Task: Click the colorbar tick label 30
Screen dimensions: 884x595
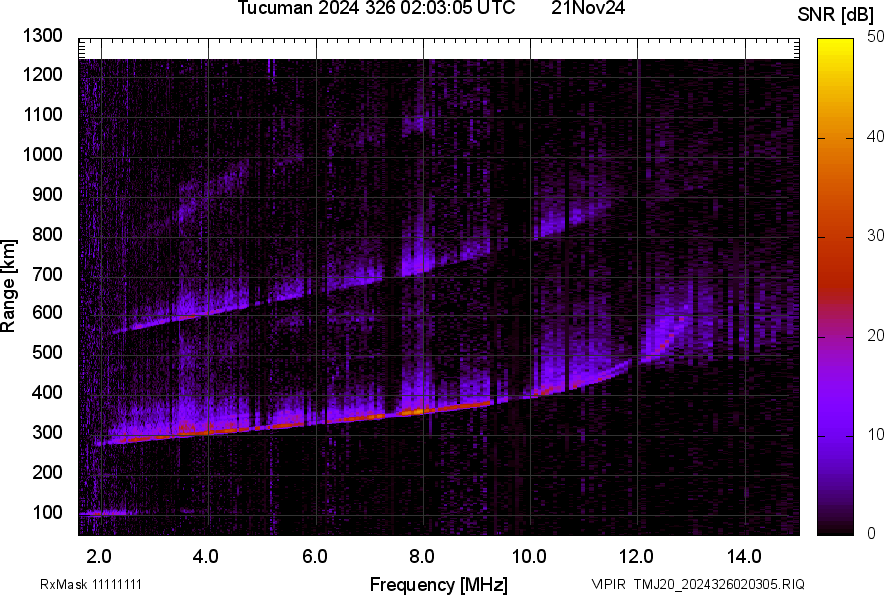Action: 876,235
